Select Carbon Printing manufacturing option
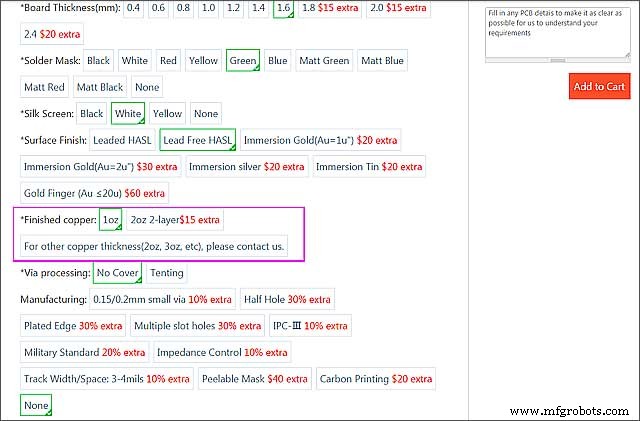 point(376,380)
